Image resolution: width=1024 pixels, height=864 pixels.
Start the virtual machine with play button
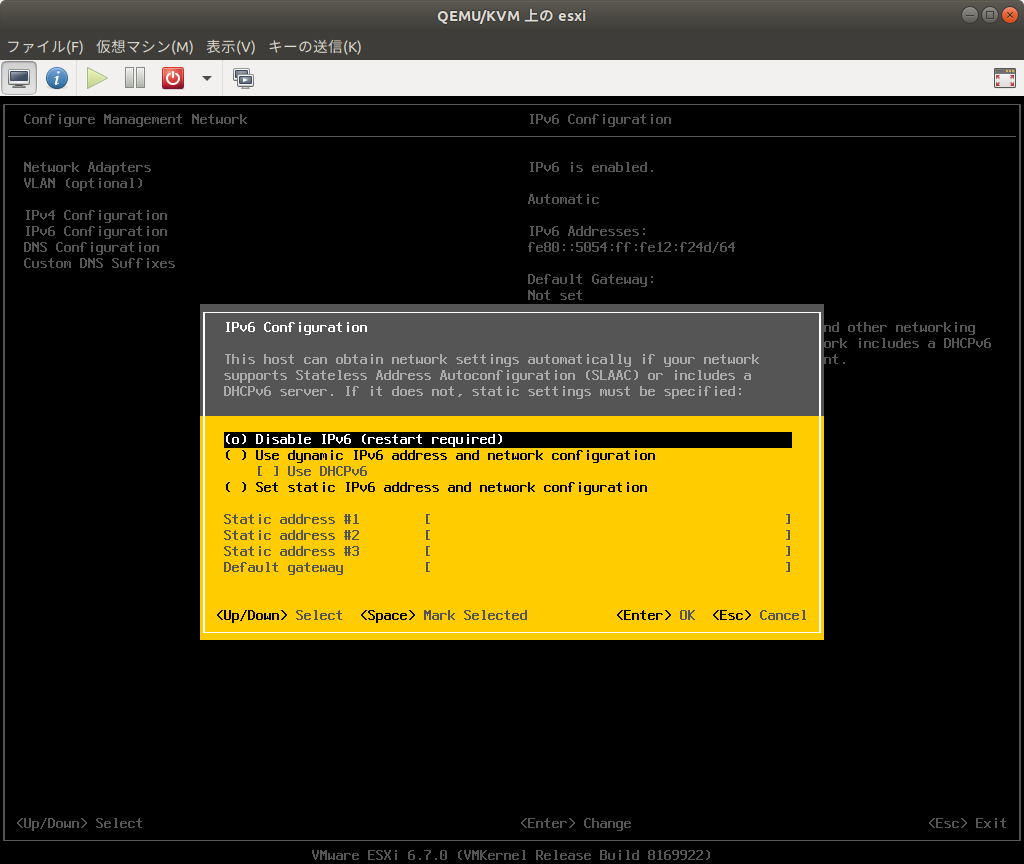point(97,78)
